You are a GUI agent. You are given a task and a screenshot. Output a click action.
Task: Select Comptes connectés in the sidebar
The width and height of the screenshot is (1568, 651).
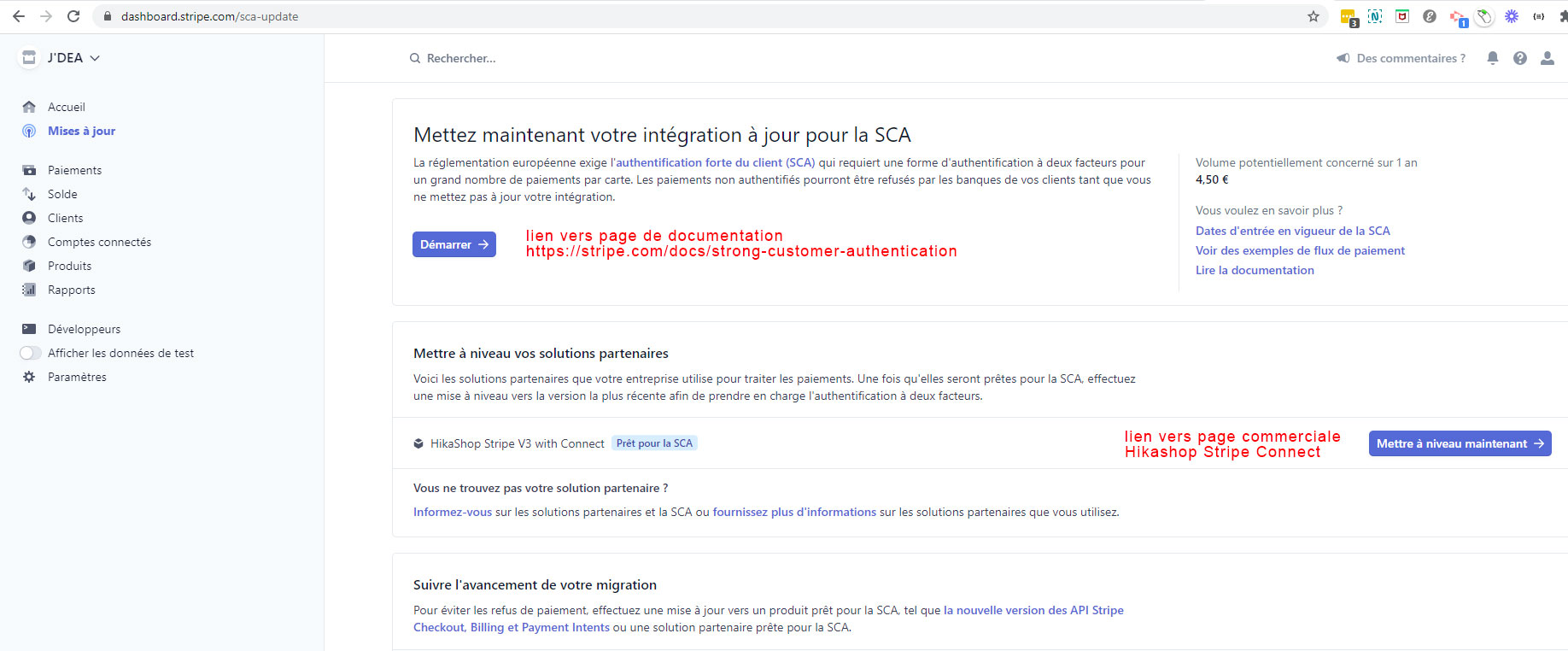pyautogui.click(x=99, y=242)
